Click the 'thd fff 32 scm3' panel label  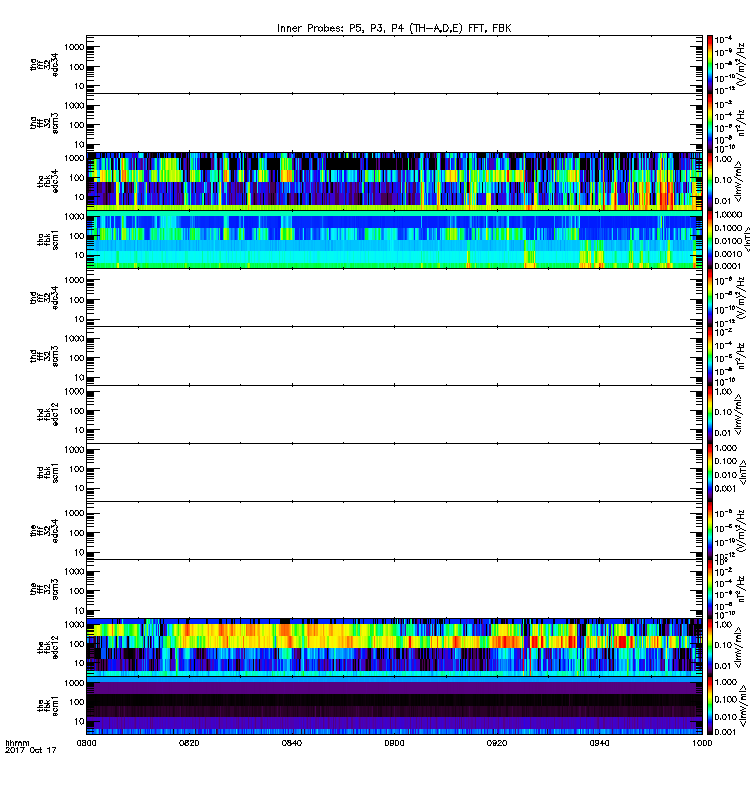point(44,356)
